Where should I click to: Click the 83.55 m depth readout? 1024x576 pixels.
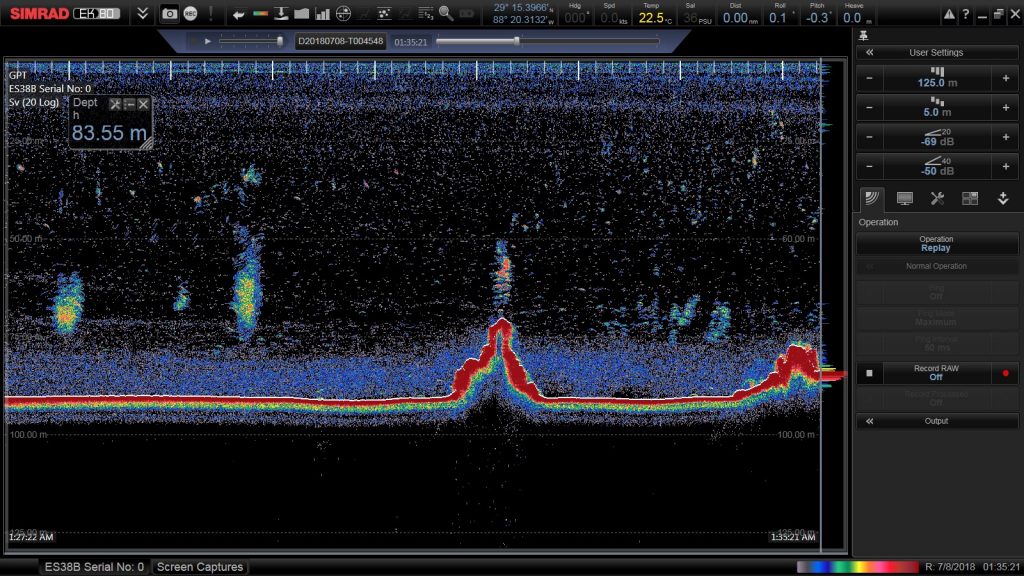click(109, 133)
